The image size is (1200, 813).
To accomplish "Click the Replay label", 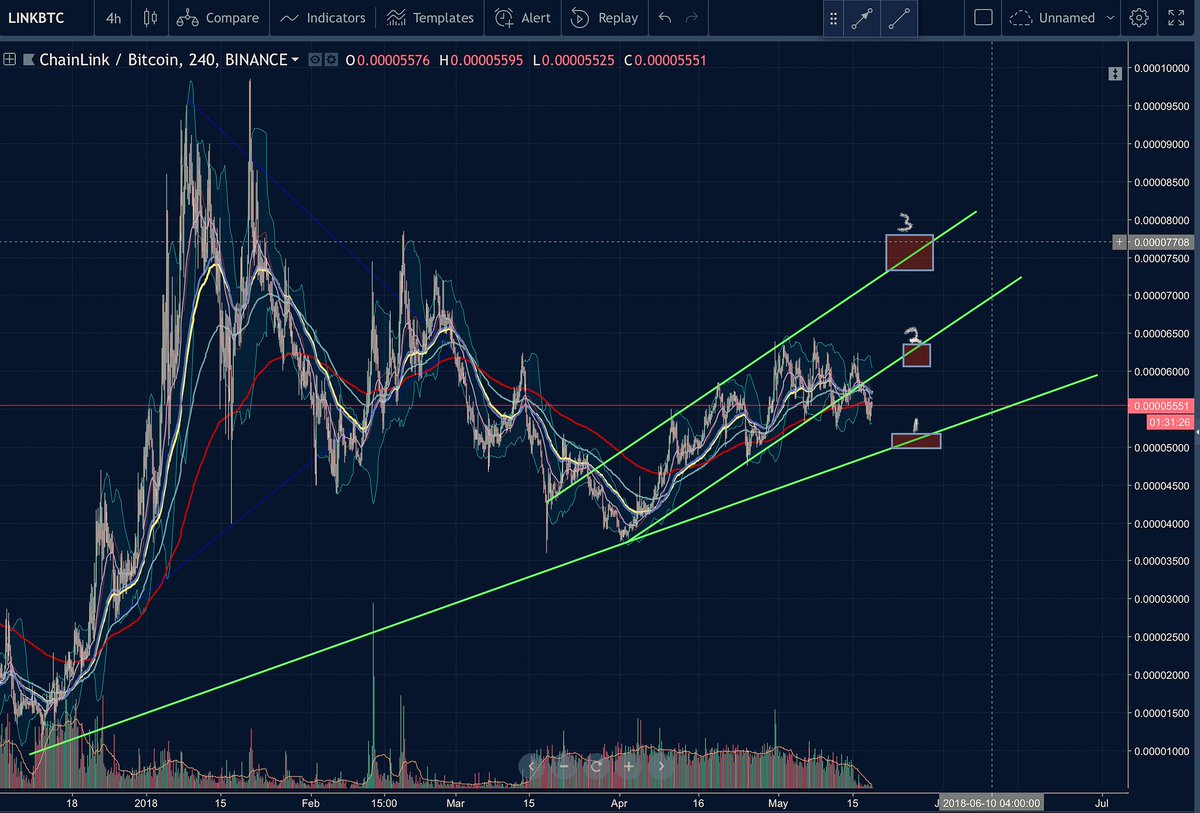I will [618, 18].
